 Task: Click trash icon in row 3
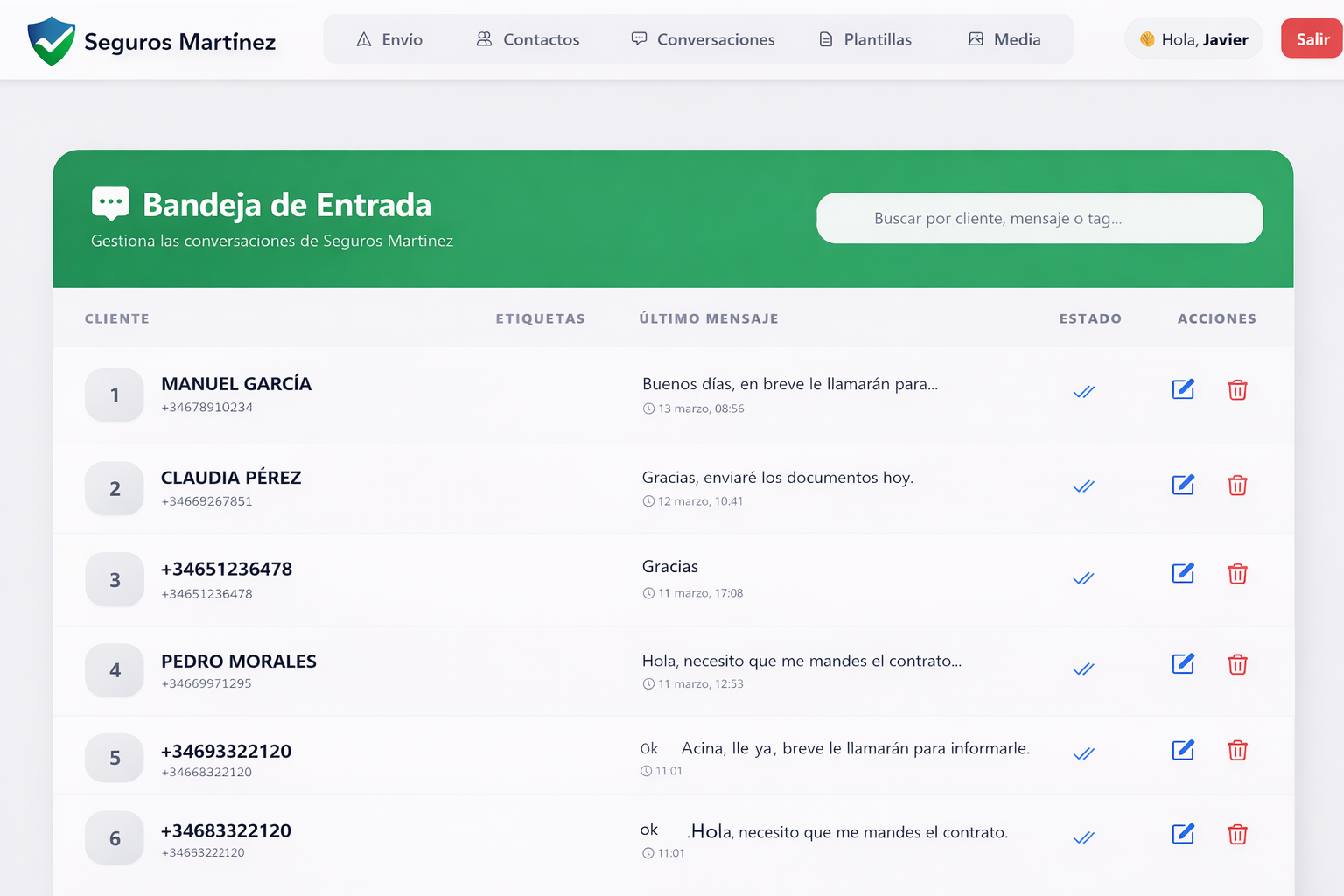(x=1237, y=574)
